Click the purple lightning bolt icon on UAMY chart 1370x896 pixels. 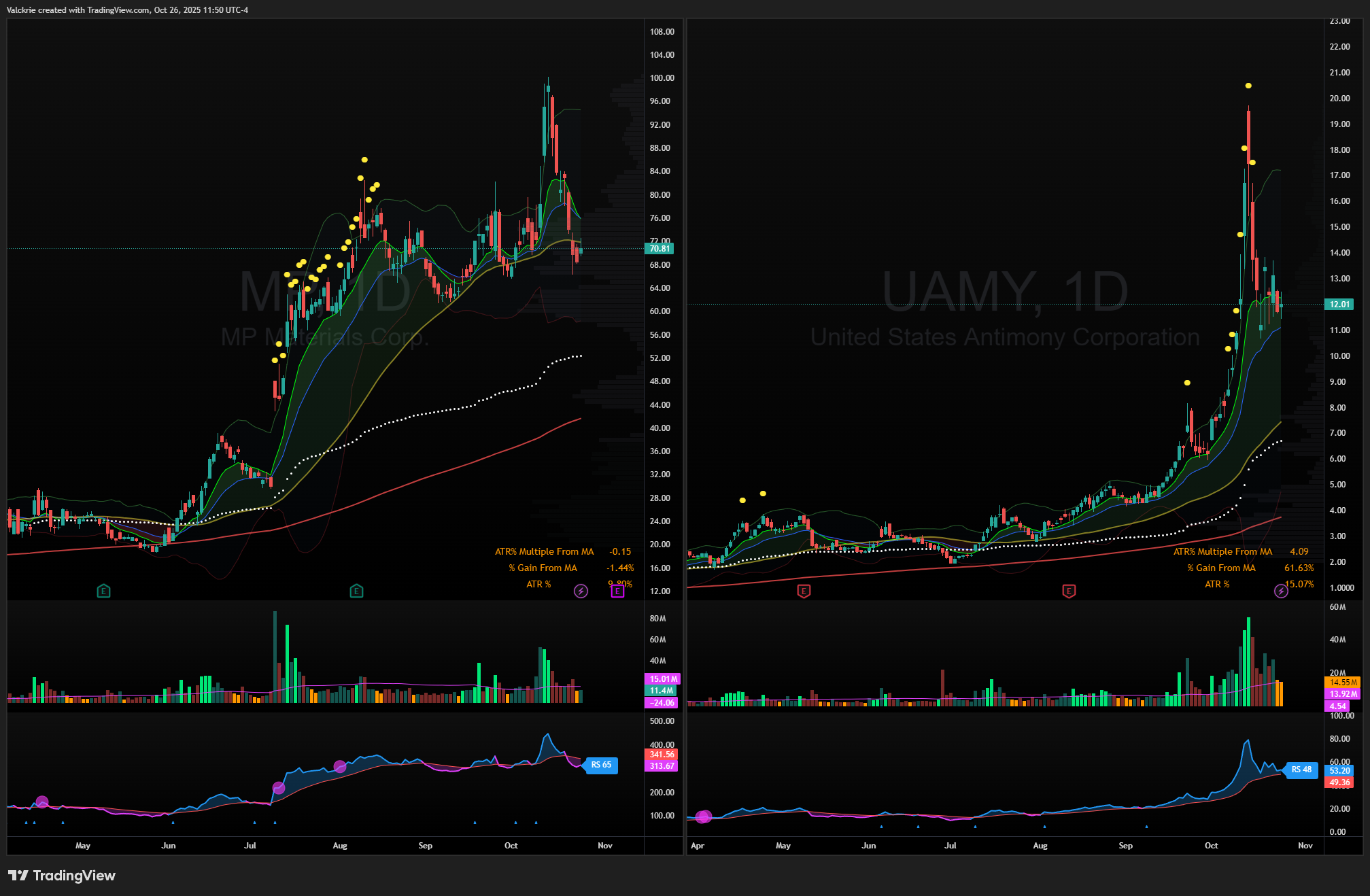pos(1281,591)
